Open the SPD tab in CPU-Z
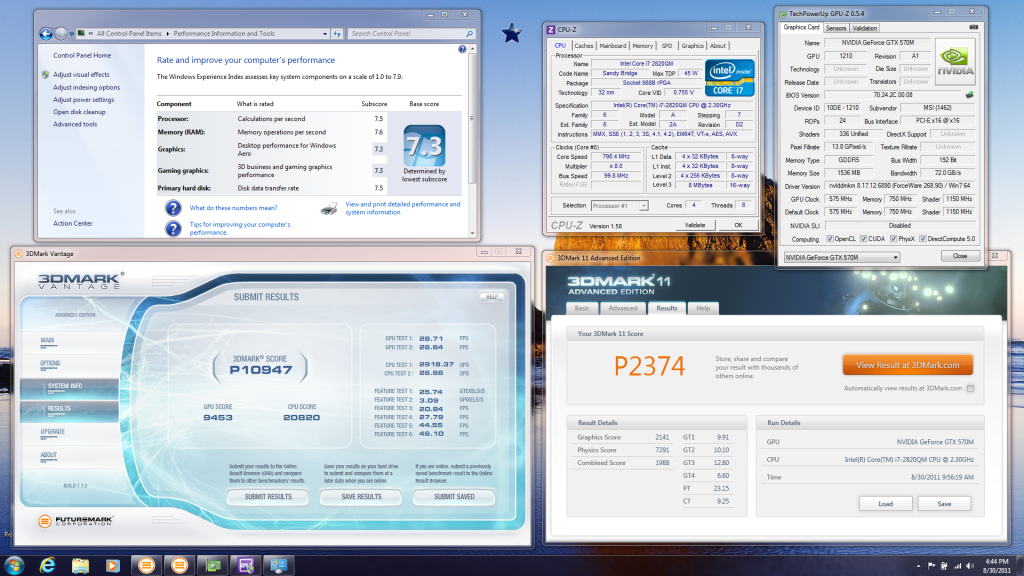This screenshot has width=1024, height=576. point(667,46)
